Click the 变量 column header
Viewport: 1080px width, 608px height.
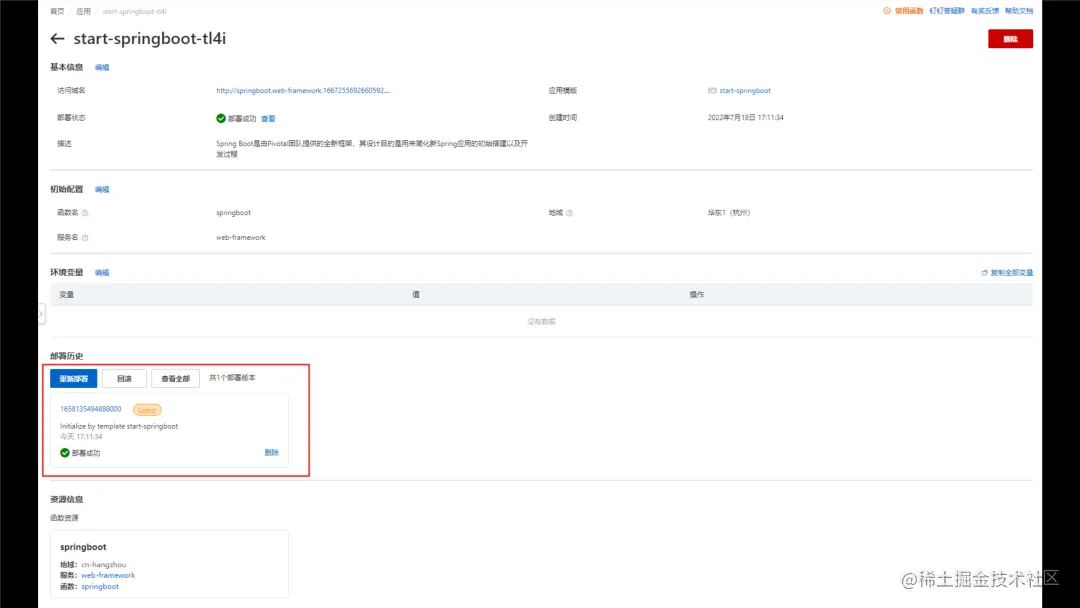pyautogui.click(x=67, y=295)
